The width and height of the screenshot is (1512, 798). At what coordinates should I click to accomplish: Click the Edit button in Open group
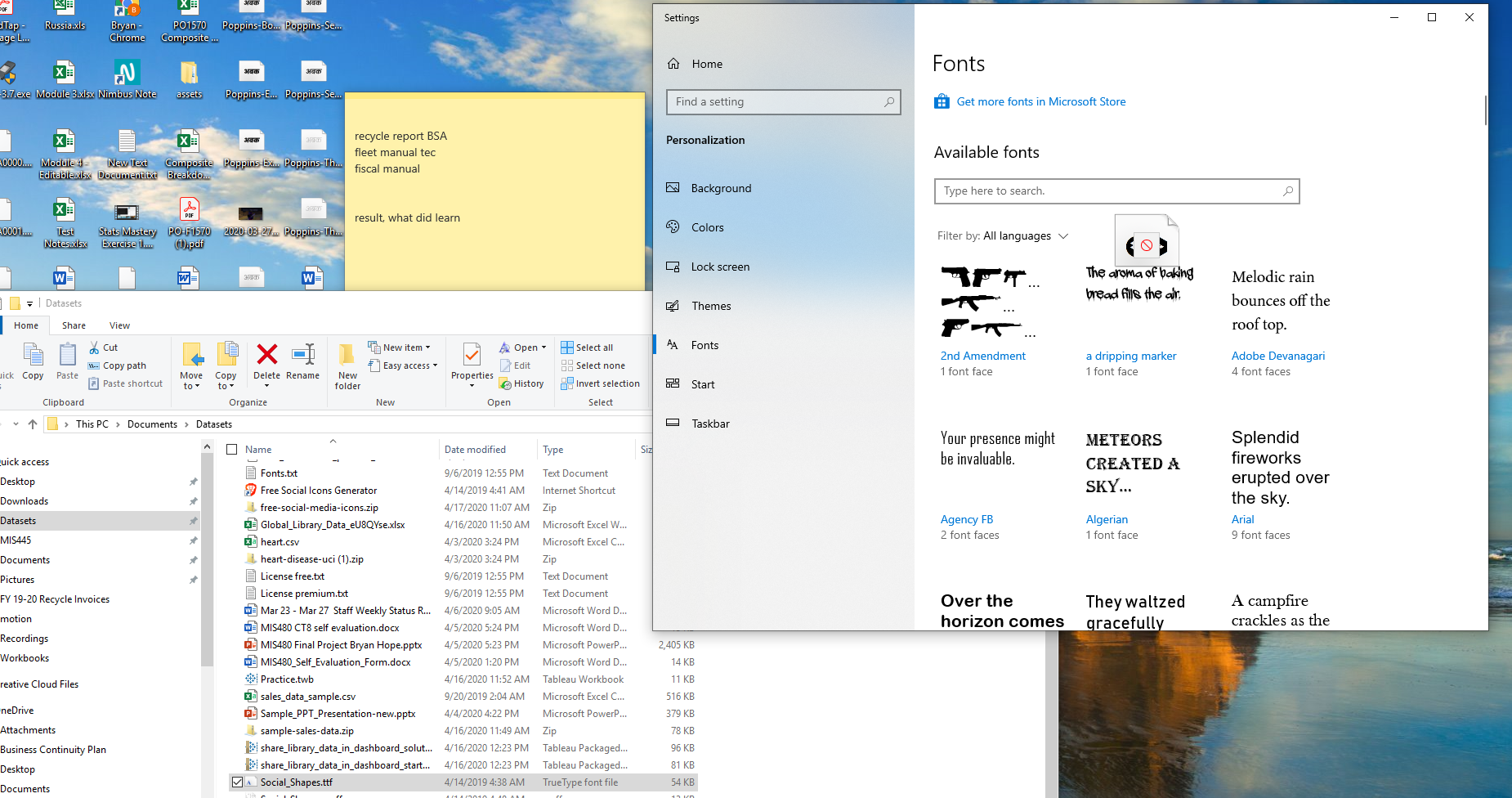pos(515,365)
